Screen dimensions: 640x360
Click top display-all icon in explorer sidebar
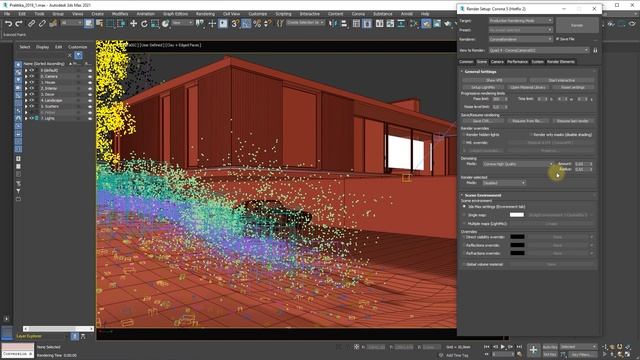[x=18, y=64]
